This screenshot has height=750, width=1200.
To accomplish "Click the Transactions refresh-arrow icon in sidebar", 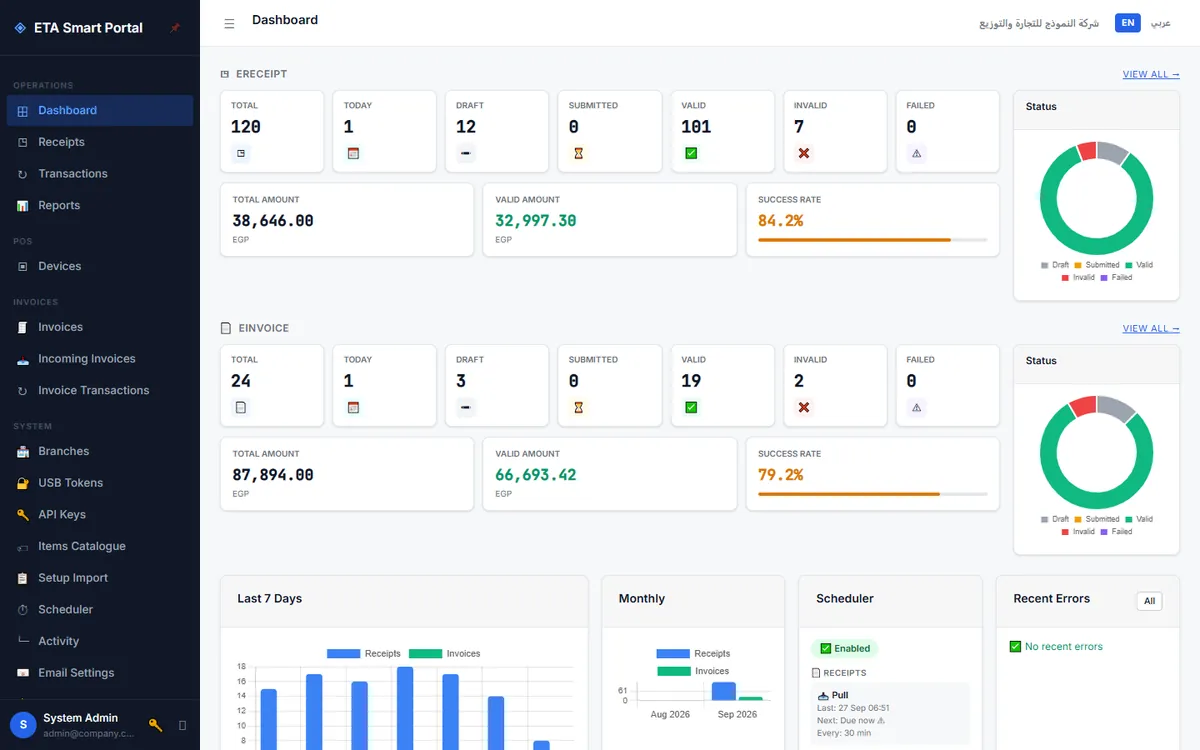I will [22, 174].
